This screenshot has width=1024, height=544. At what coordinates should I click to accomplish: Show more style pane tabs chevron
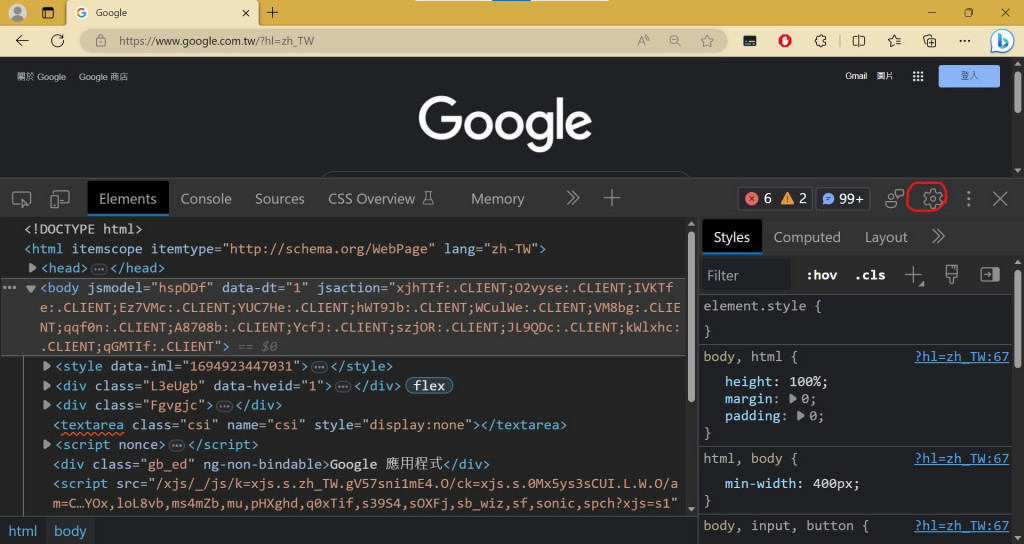938,236
